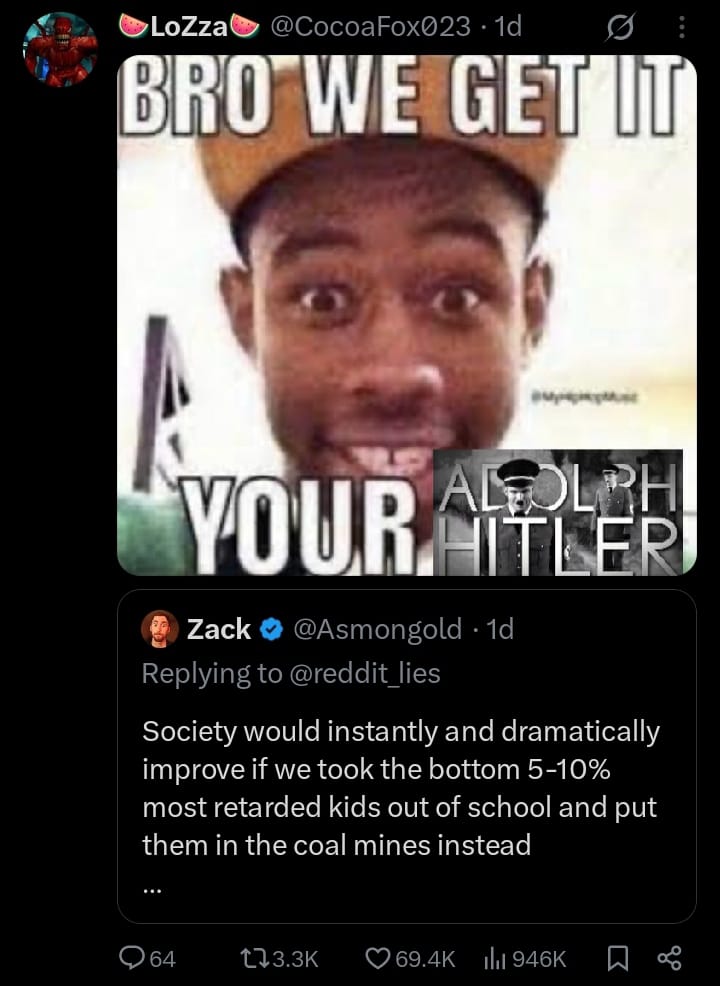Click the Grok slash-circle icon
This screenshot has height=986, width=720.
[620, 28]
